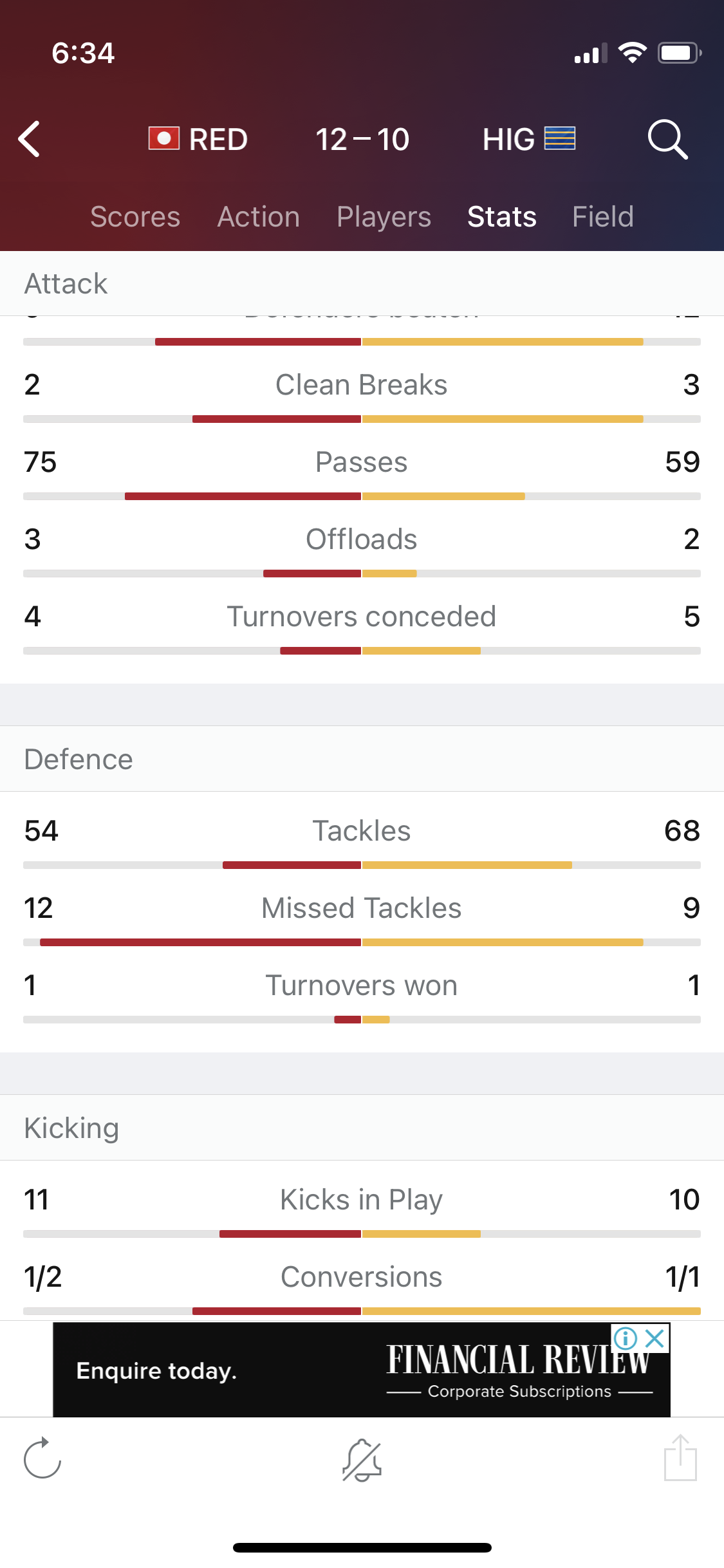The image size is (724, 1568).
Task: Open the ad info icon
Action: [x=626, y=1339]
